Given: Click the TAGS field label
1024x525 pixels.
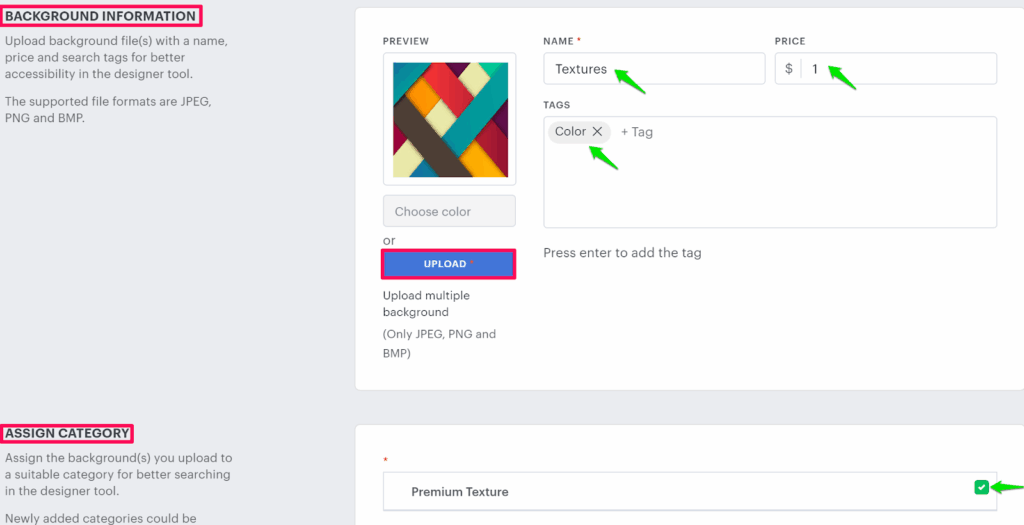Looking at the screenshot, I should [x=557, y=105].
